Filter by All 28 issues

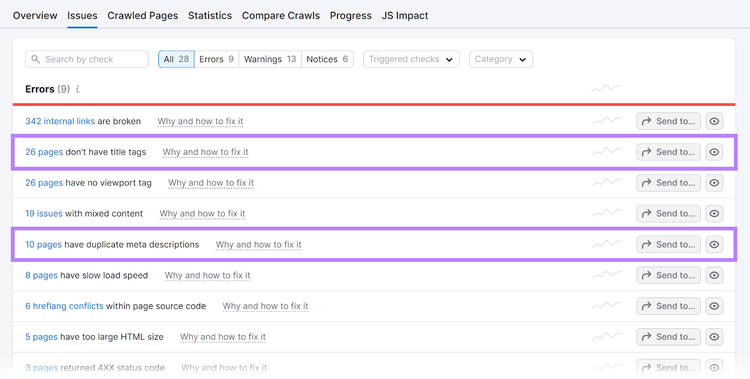pos(176,59)
